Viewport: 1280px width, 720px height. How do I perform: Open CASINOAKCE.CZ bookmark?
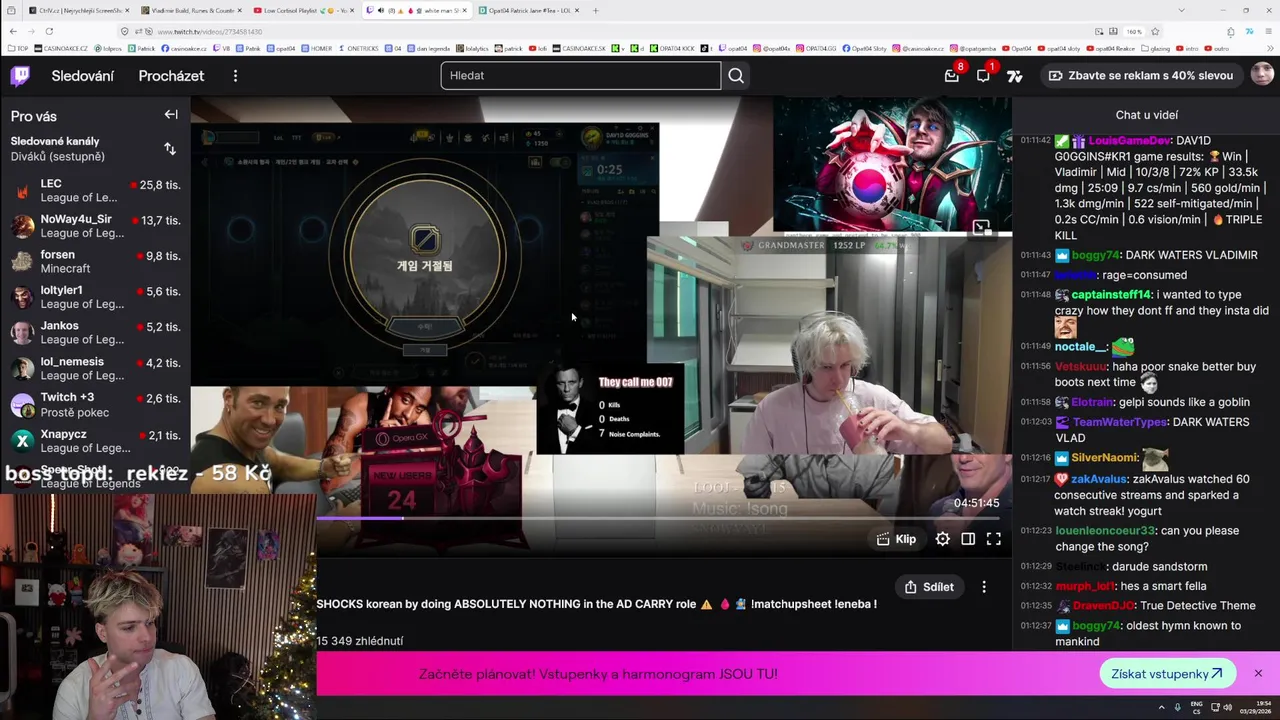61,48
